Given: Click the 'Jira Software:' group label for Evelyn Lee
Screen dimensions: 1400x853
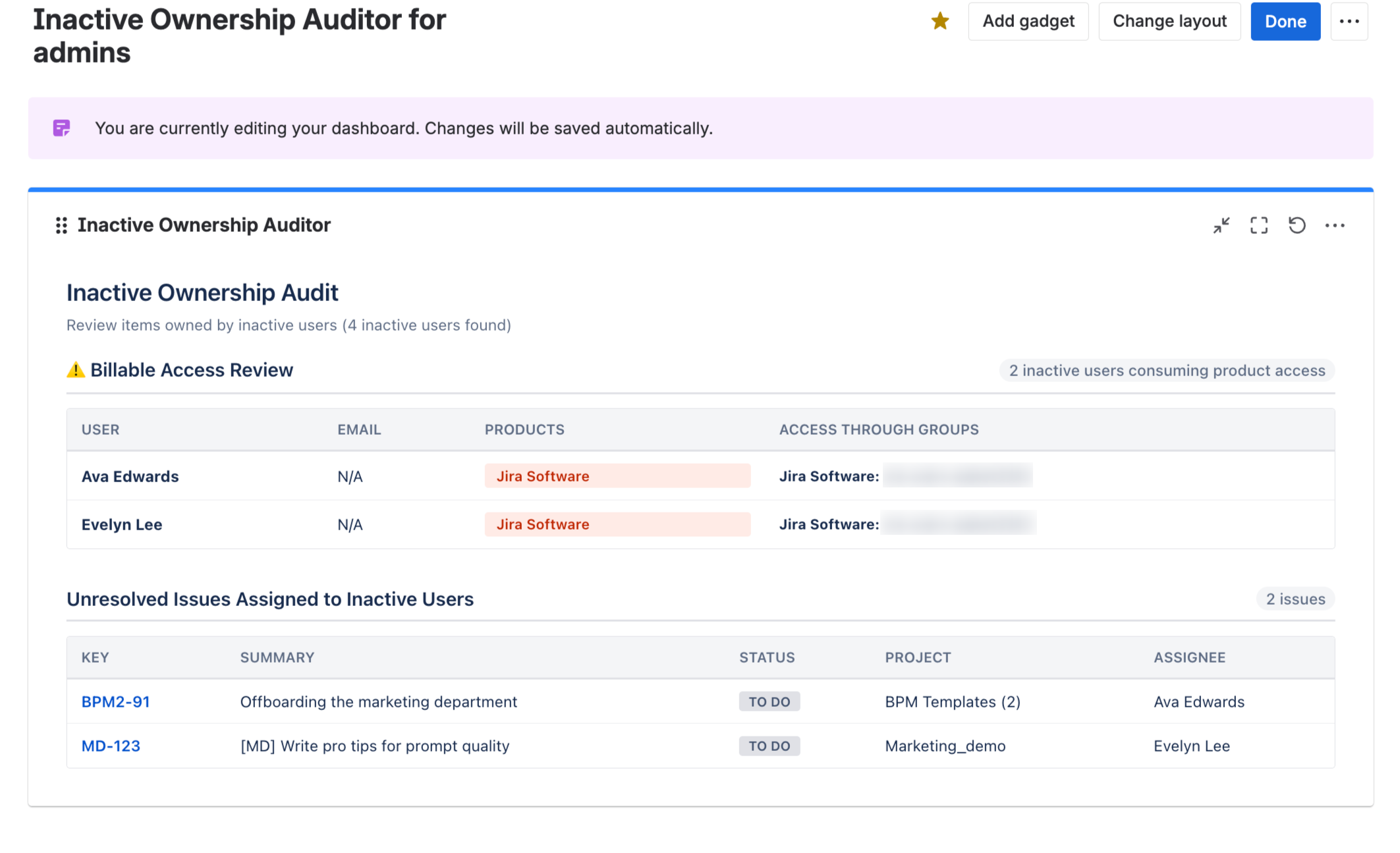Looking at the screenshot, I should [x=829, y=524].
